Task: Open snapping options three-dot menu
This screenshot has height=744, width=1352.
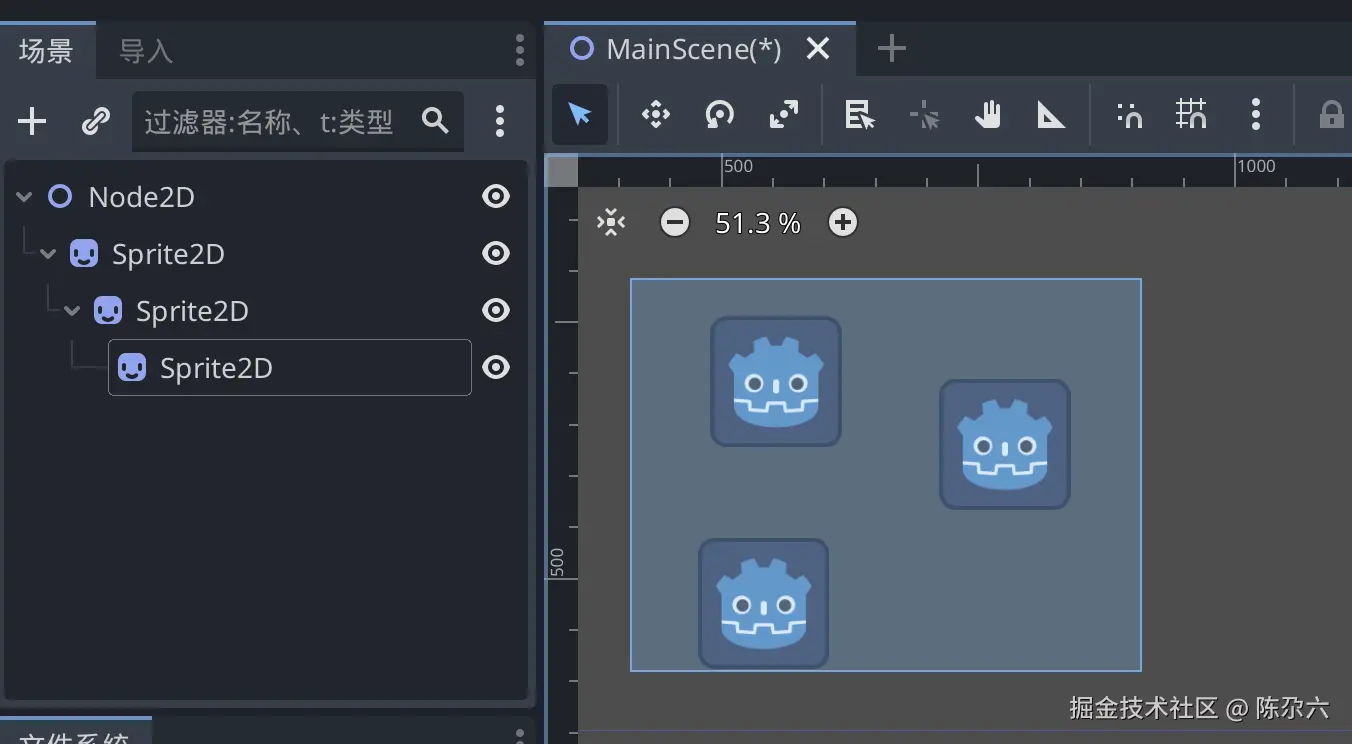Action: click(1256, 115)
